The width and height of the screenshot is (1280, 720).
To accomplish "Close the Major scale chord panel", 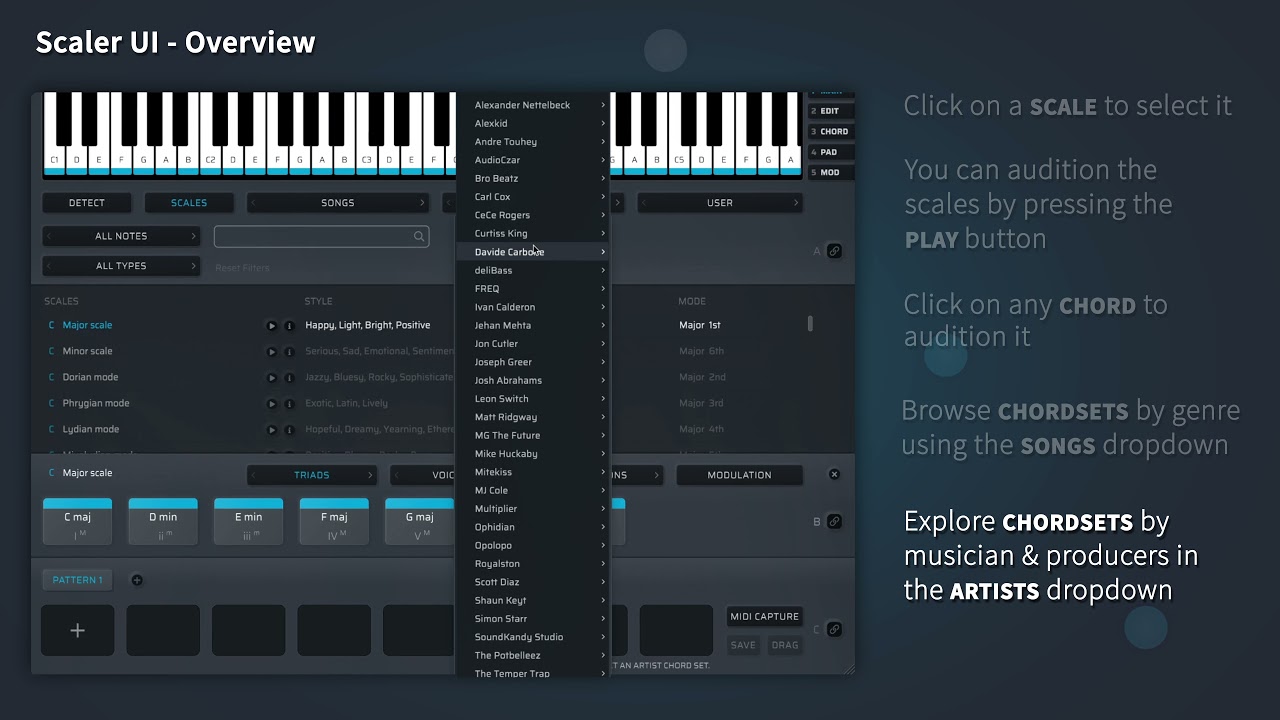I will pyautogui.click(x=834, y=474).
